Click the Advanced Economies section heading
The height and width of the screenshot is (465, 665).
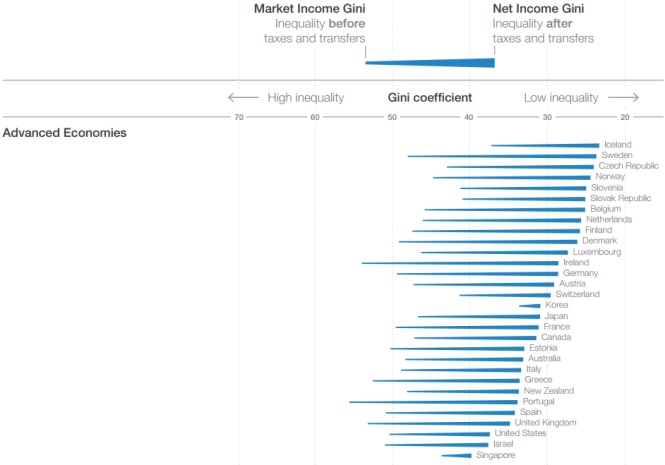tap(64, 133)
